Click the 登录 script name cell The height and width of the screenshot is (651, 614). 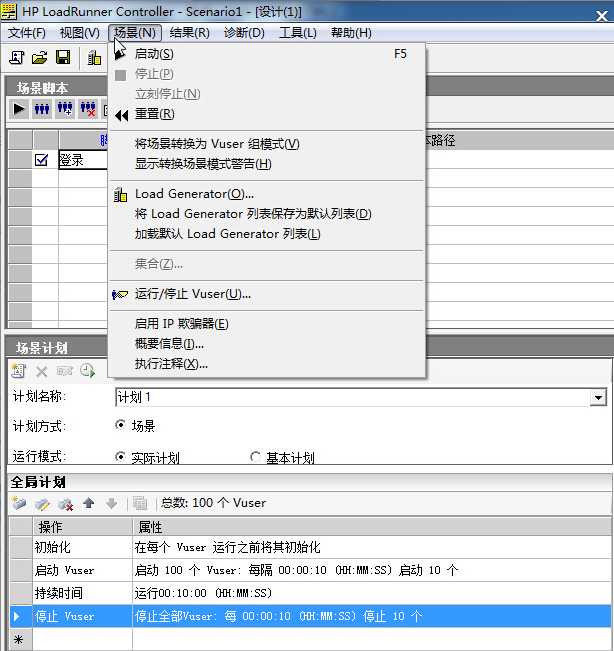83,160
